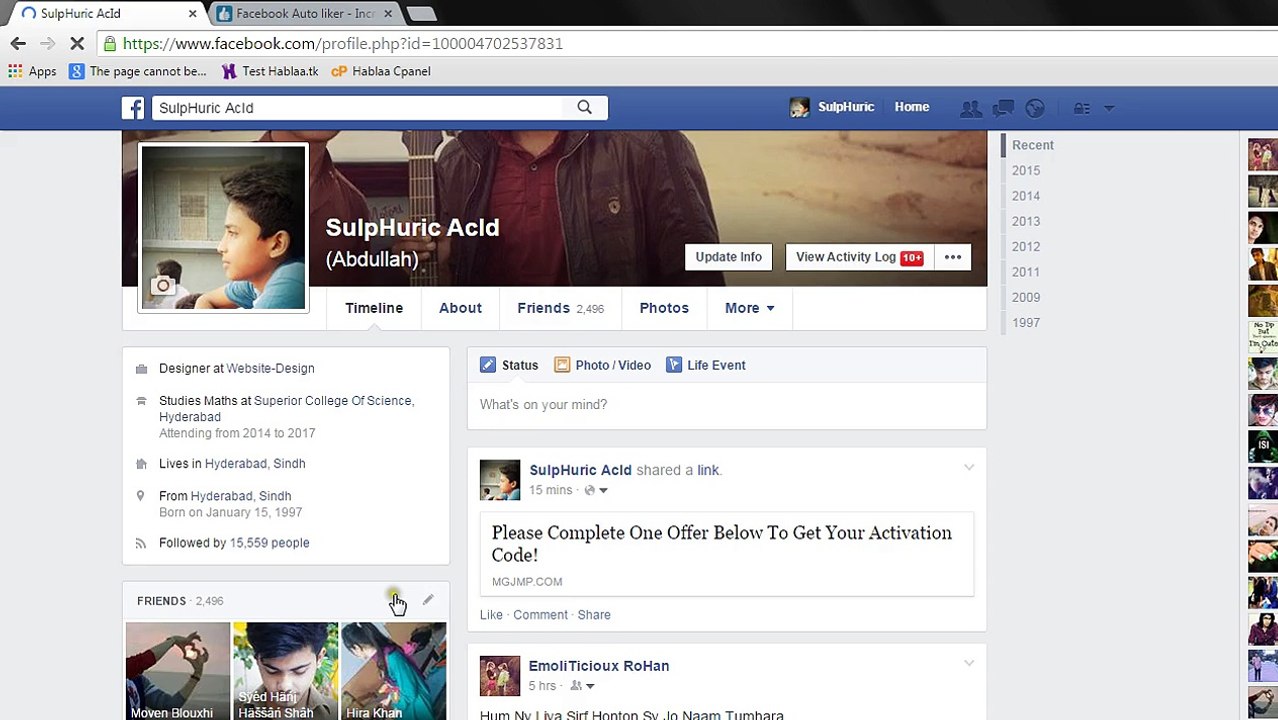The width and height of the screenshot is (1278, 720).
Task: Jump to 2014 in timeline navigator
Action: point(1026,196)
